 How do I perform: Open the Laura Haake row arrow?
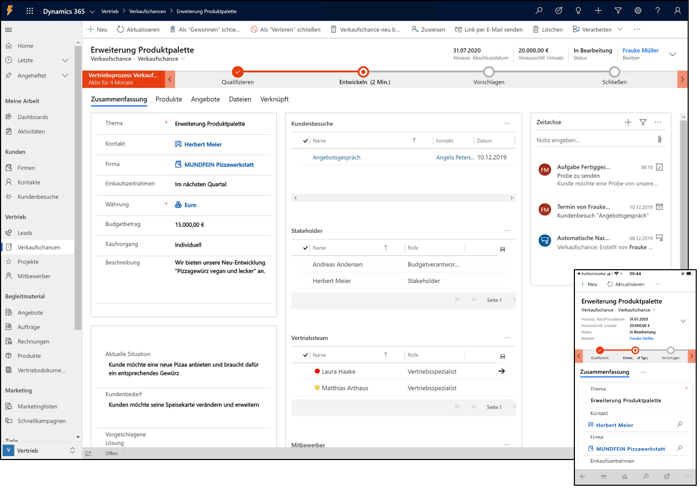click(x=501, y=371)
